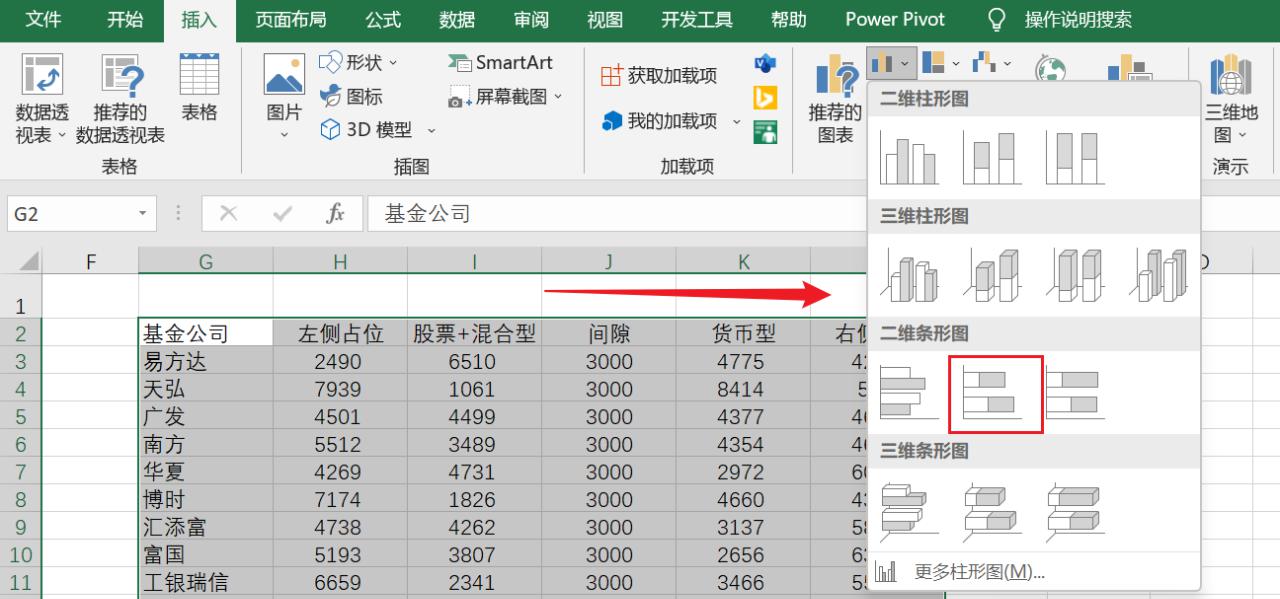Expand the 屏幕截图 screenshot dropdown

(558, 97)
